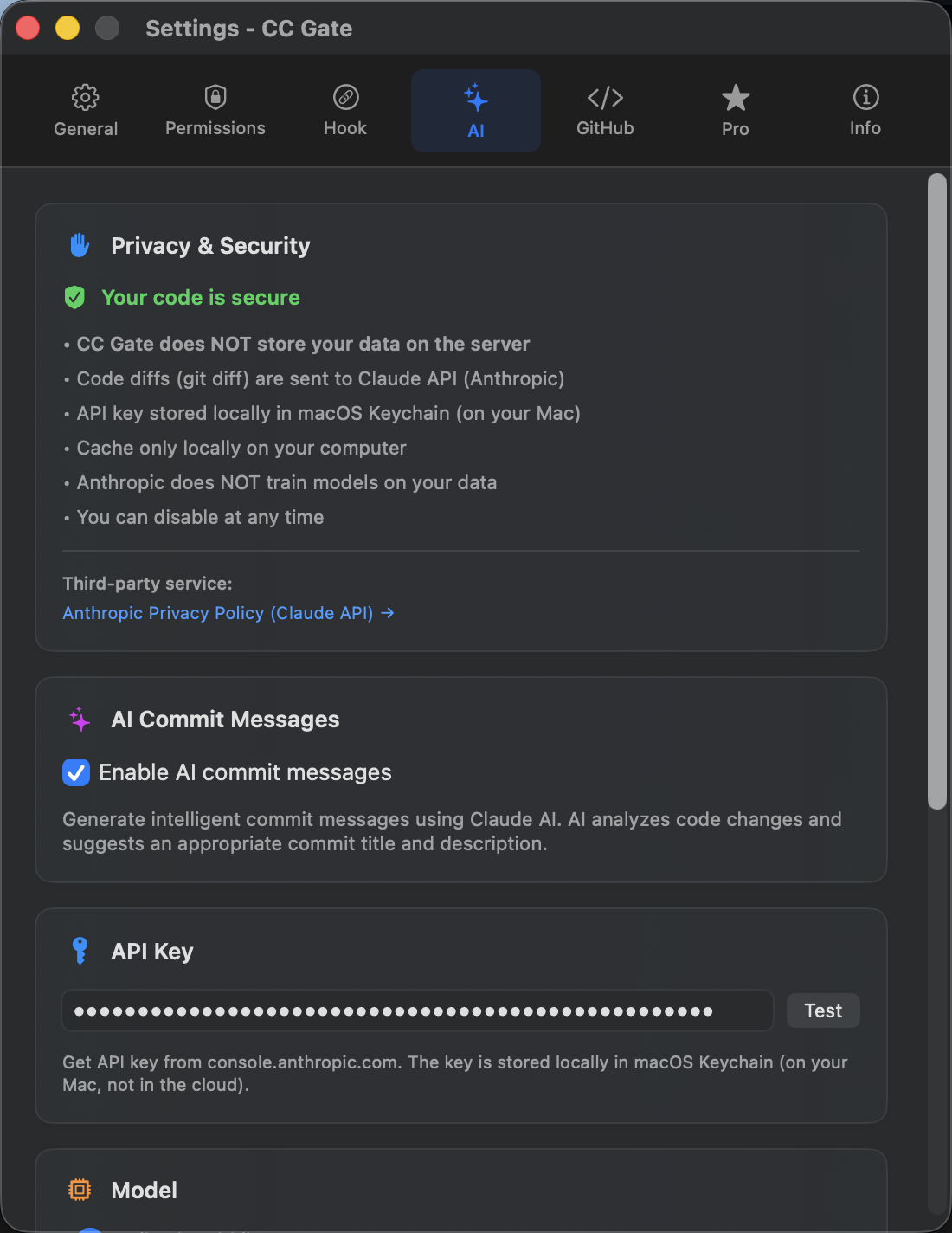Open the Pro tab
952x1233 pixels.
point(735,110)
